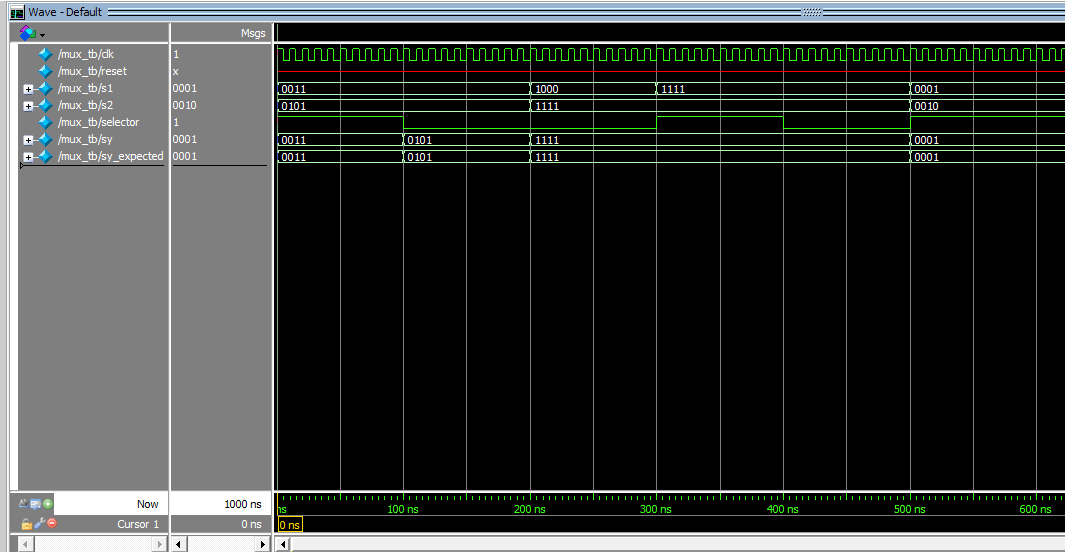
Task: Select the s2 value 0010 in Msgs column
Action: point(185,105)
